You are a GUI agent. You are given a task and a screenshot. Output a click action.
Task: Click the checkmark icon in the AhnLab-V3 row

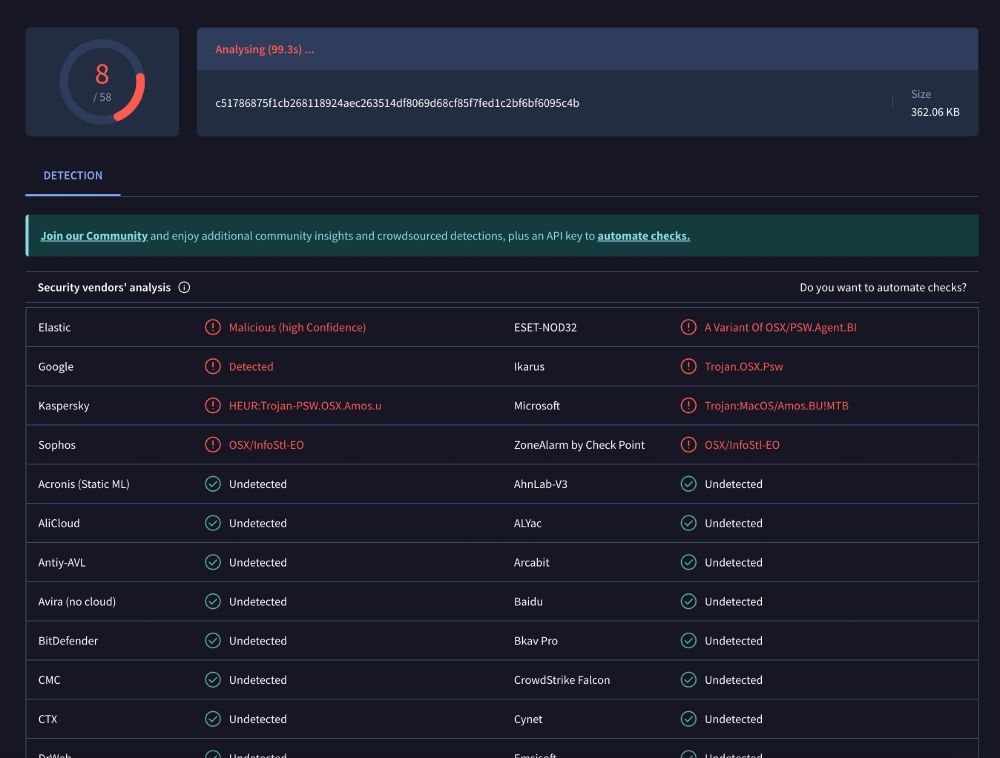click(688, 484)
